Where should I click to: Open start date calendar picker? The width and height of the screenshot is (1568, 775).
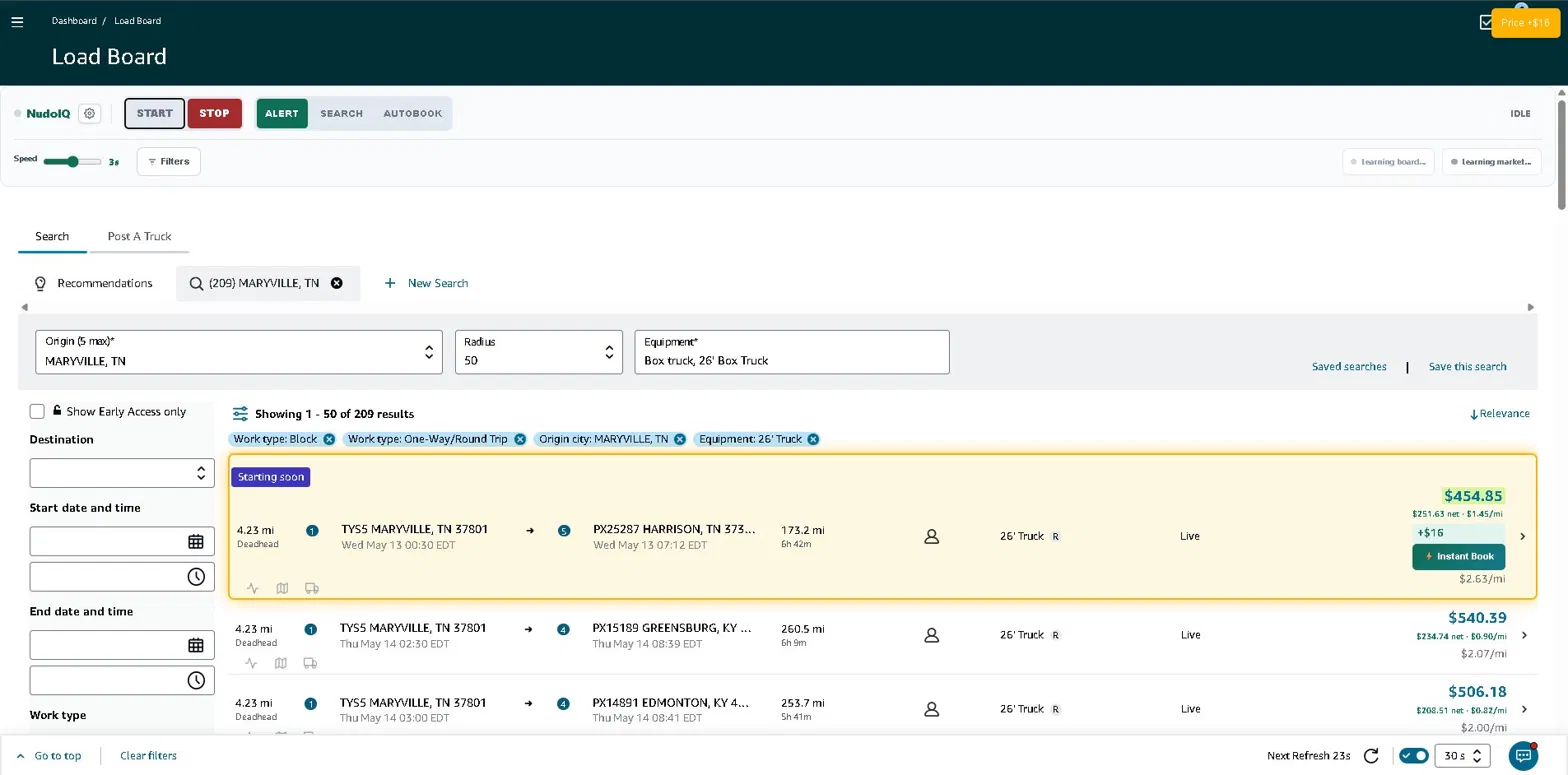coord(196,541)
